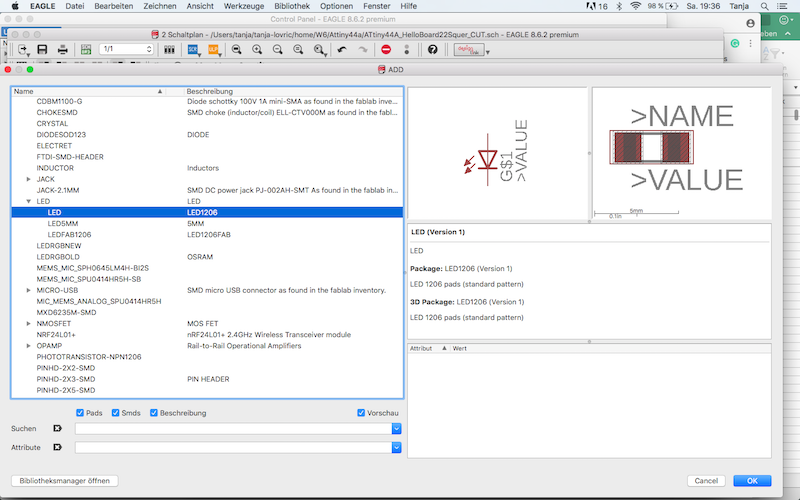Undo the last action with the arrow icon
The image size is (800, 500).
(342, 49)
